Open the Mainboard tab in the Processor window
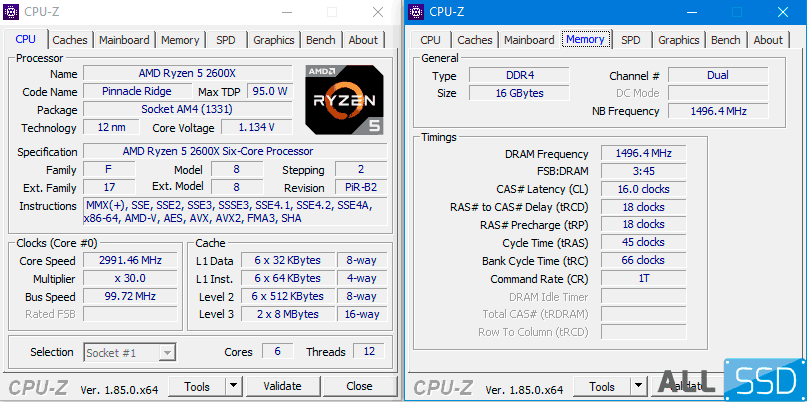Image resolution: width=807 pixels, height=402 pixels. (125, 40)
